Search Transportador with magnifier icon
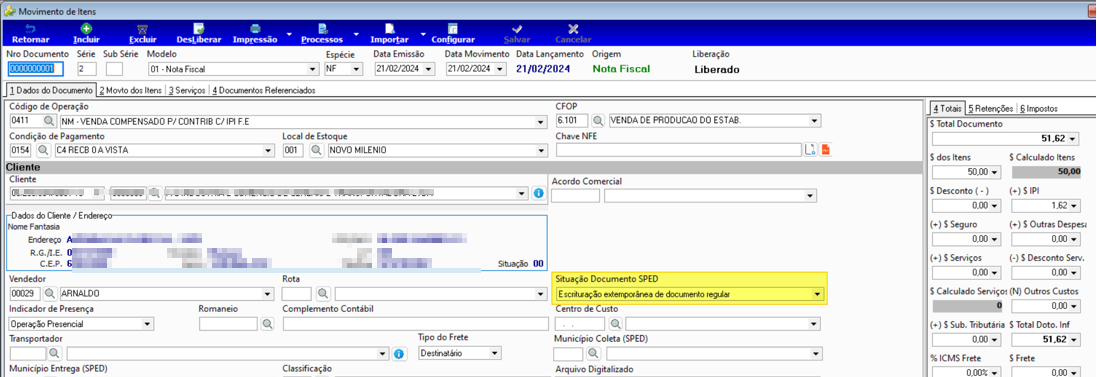This screenshot has height=377, width=1097. tap(55, 354)
